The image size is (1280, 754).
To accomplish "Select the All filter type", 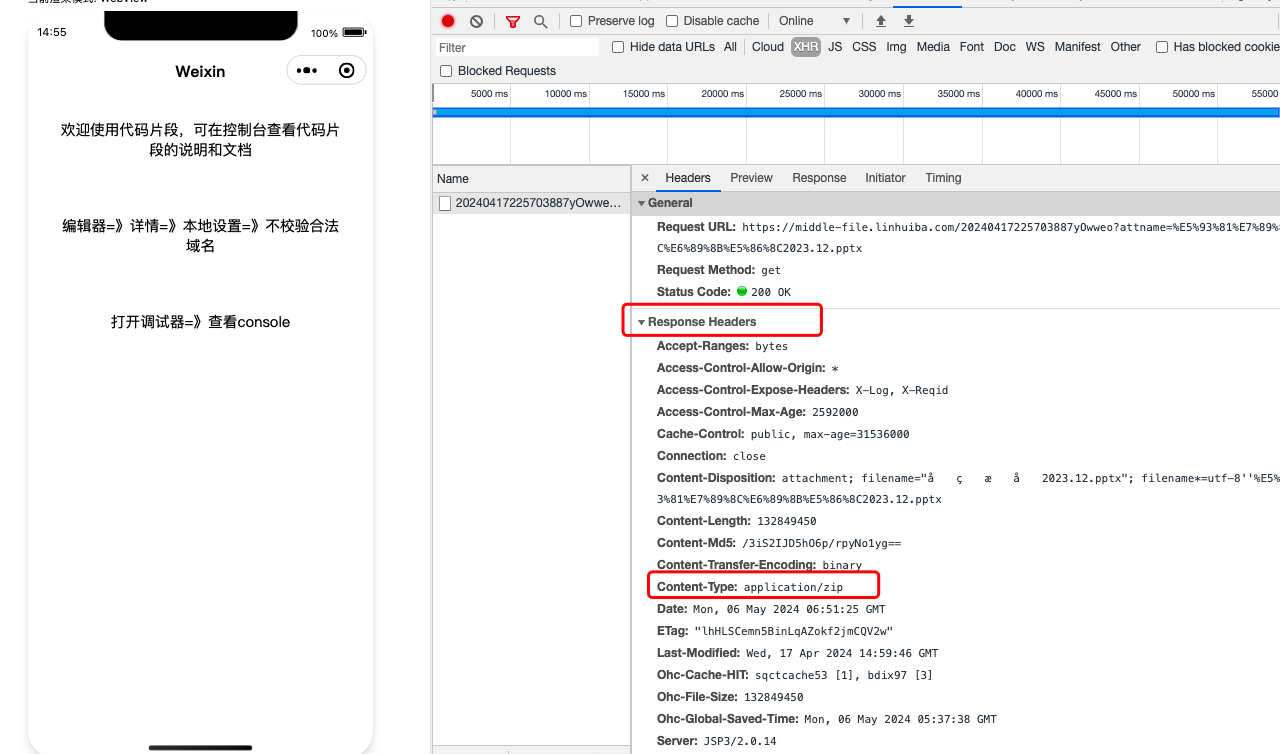I will click(730, 47).
